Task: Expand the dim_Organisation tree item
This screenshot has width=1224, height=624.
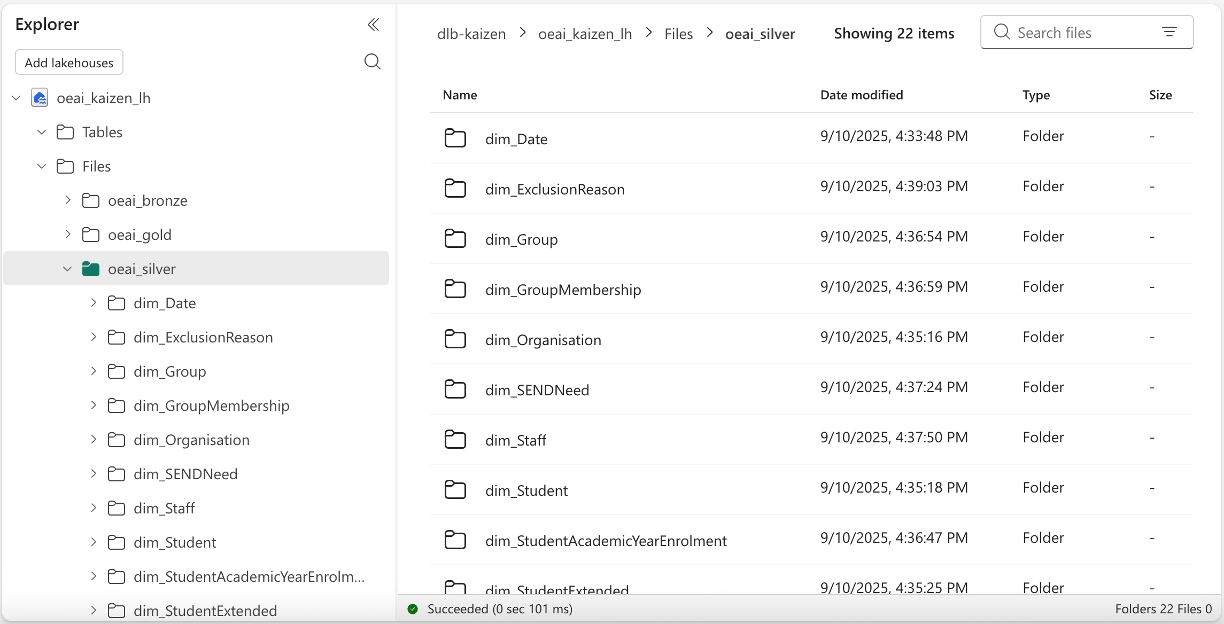Action: [x=92, y=439]
